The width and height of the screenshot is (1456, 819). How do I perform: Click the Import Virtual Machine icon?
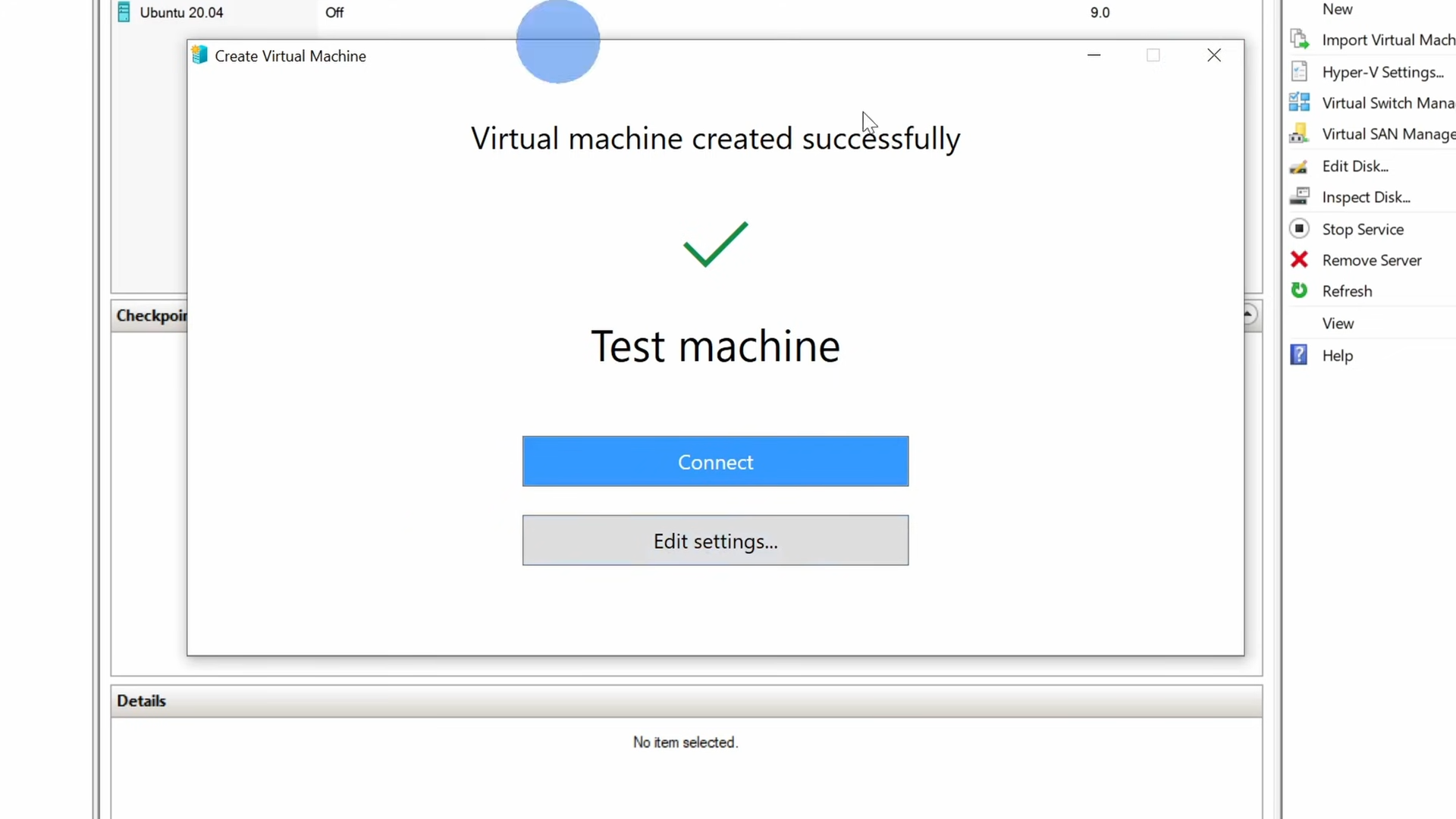click(1300, 39)
